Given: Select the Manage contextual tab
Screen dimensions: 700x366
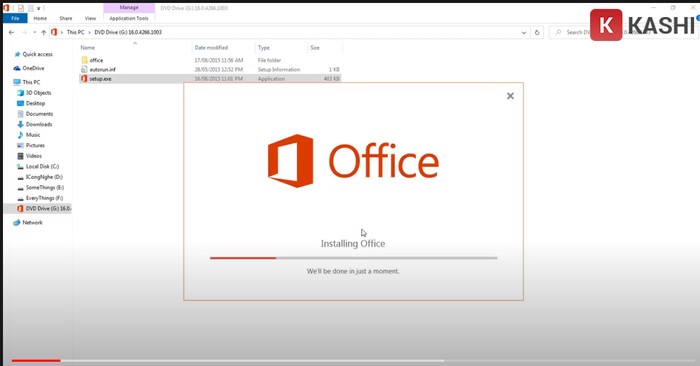Looking at the screenshot, I should 129,8.
